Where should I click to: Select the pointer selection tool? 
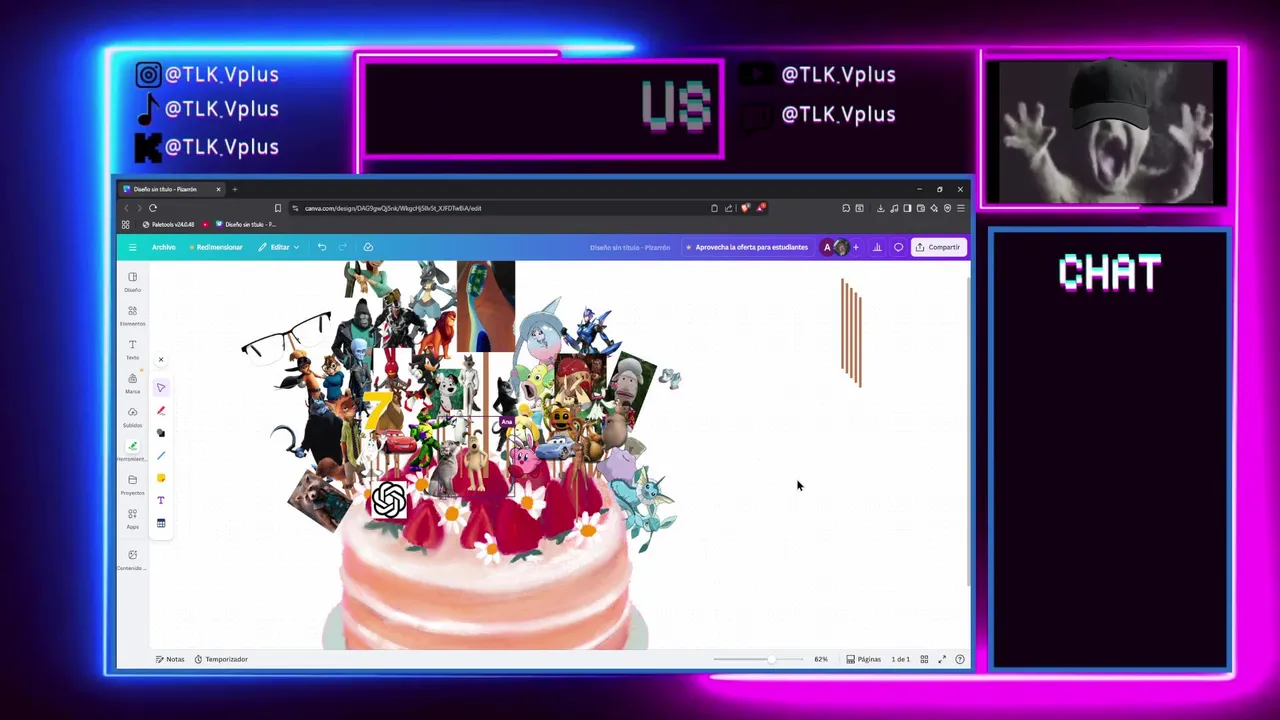tap(161, 387)
